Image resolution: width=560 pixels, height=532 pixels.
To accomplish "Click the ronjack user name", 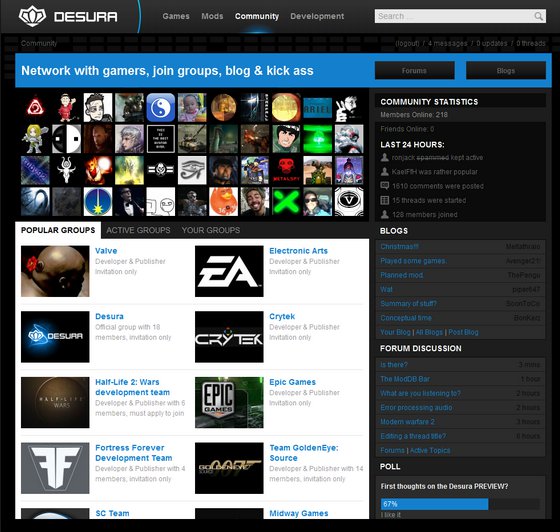I will click(403, 158).
